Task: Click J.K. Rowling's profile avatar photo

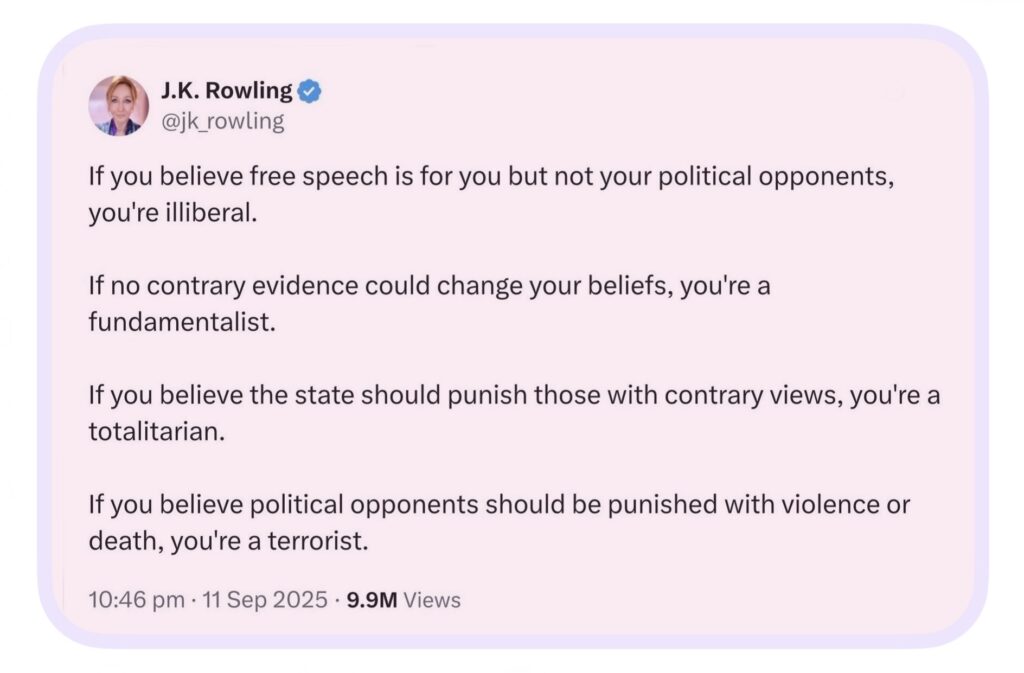Action: tap(118, 106)
